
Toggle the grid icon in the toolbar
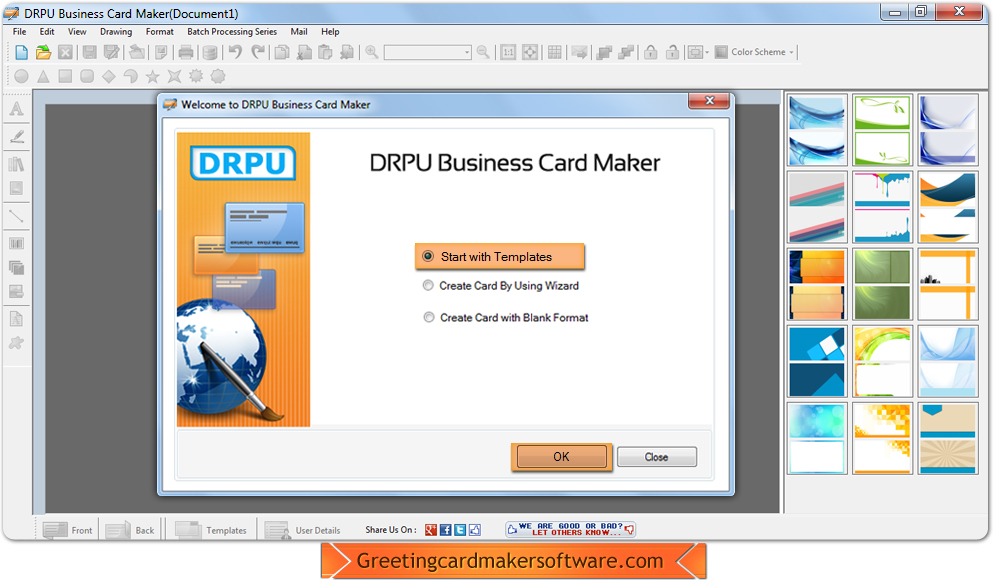555,52
